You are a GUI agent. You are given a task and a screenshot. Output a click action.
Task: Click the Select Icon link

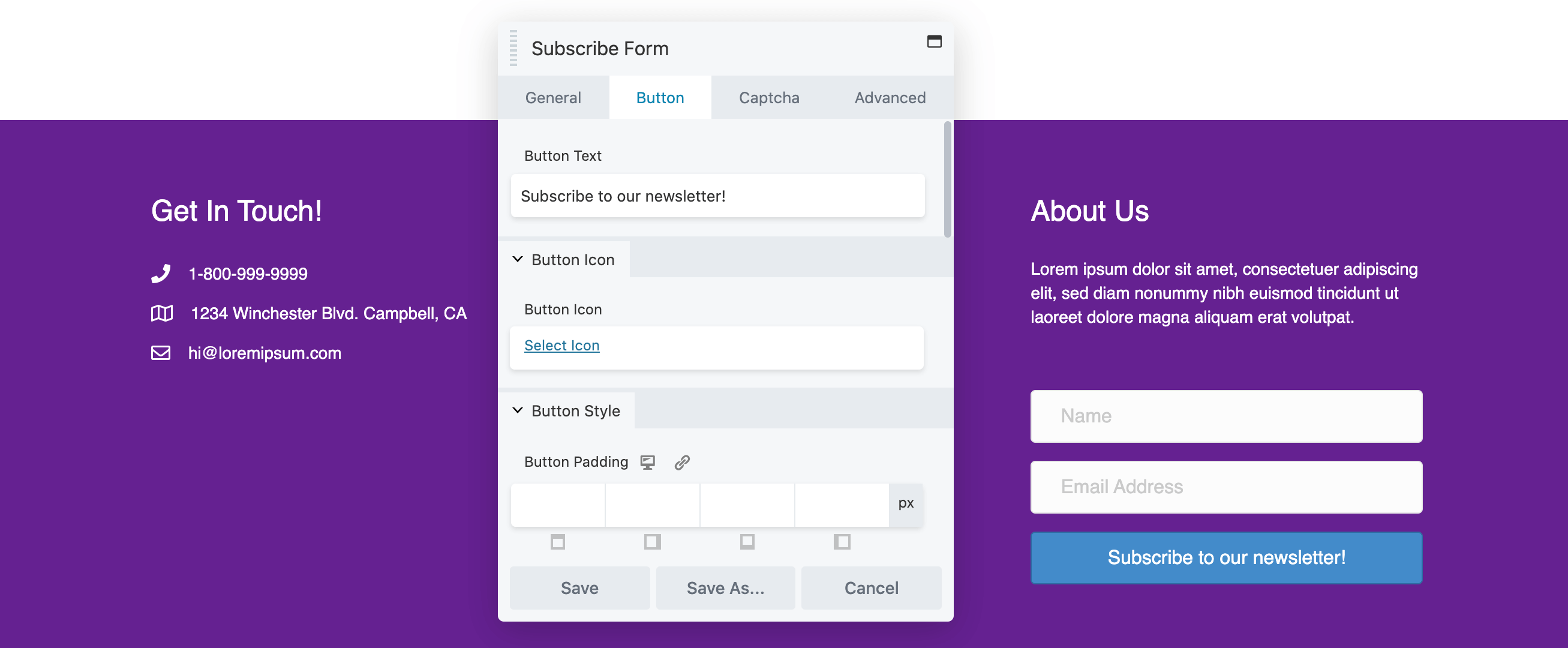tap(562, 346)
